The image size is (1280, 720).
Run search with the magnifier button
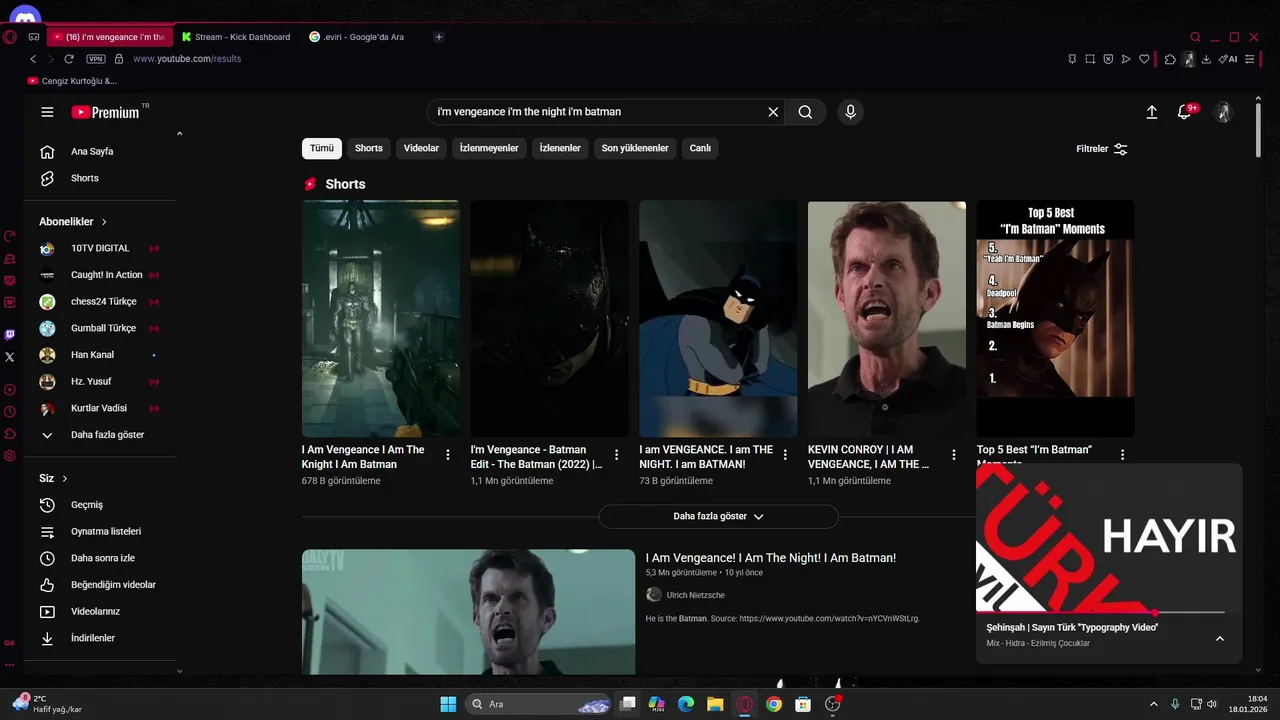pos(805,112)
